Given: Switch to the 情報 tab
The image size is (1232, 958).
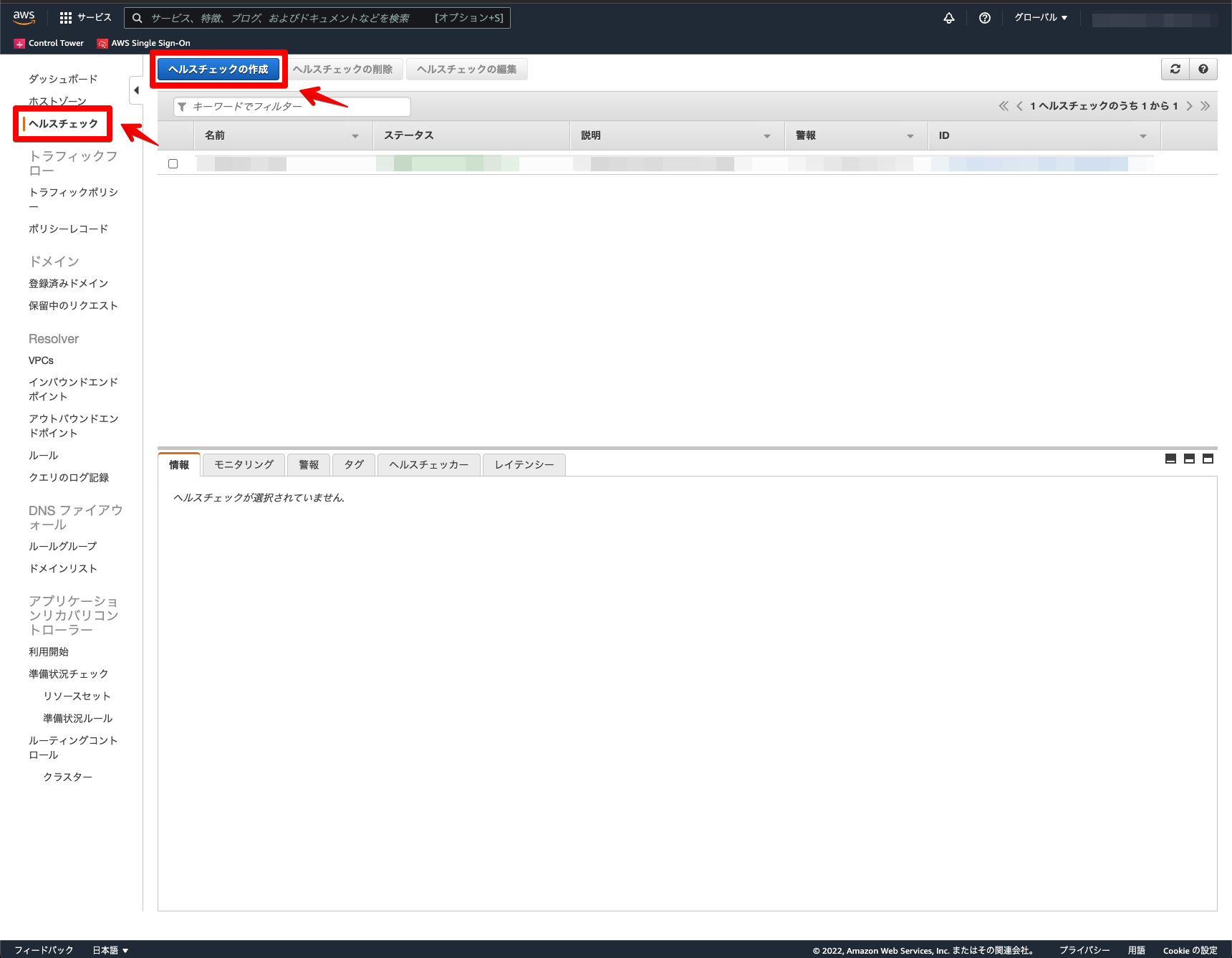Looking at the screenshot, I should (x=179, y=465).
